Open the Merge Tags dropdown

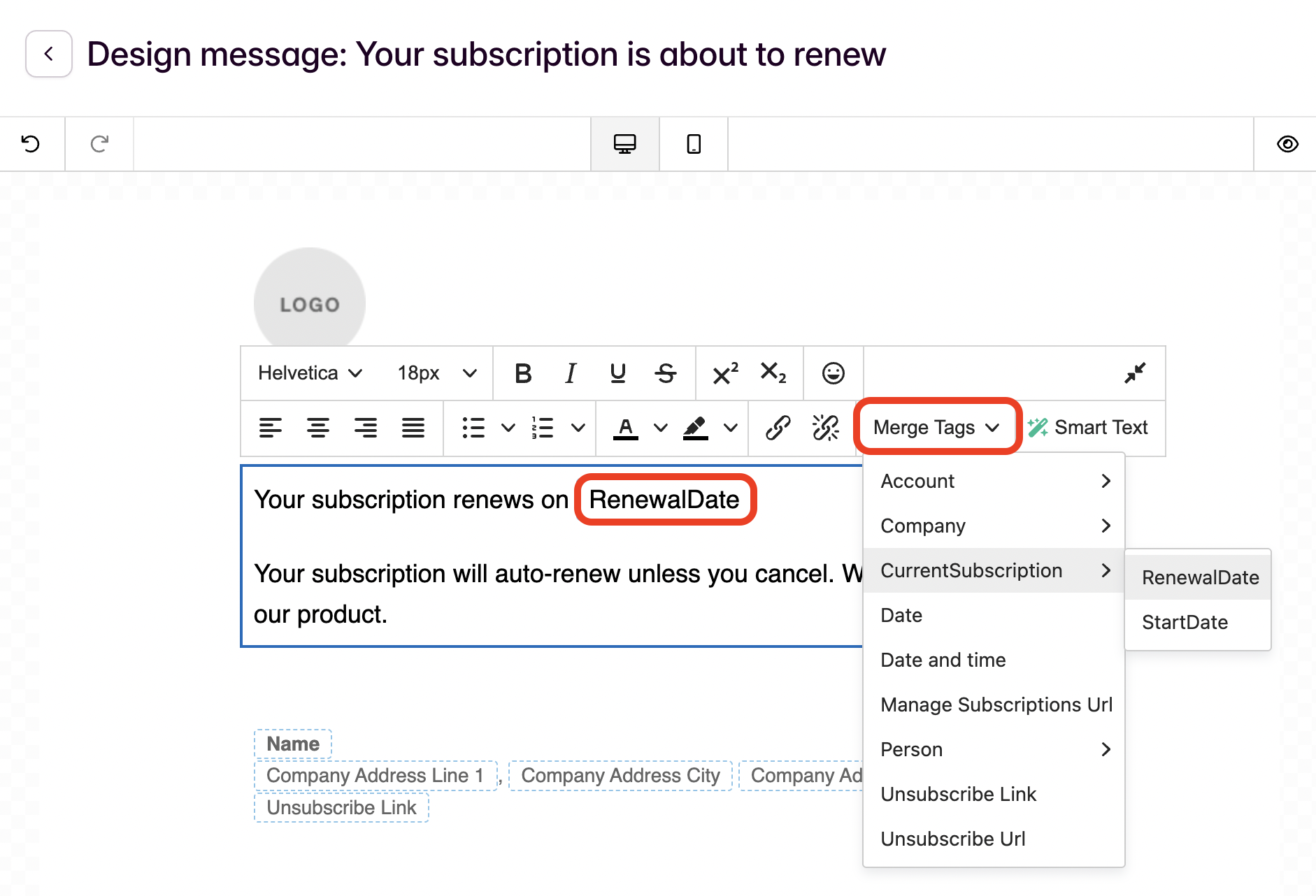tap(936, 427)
